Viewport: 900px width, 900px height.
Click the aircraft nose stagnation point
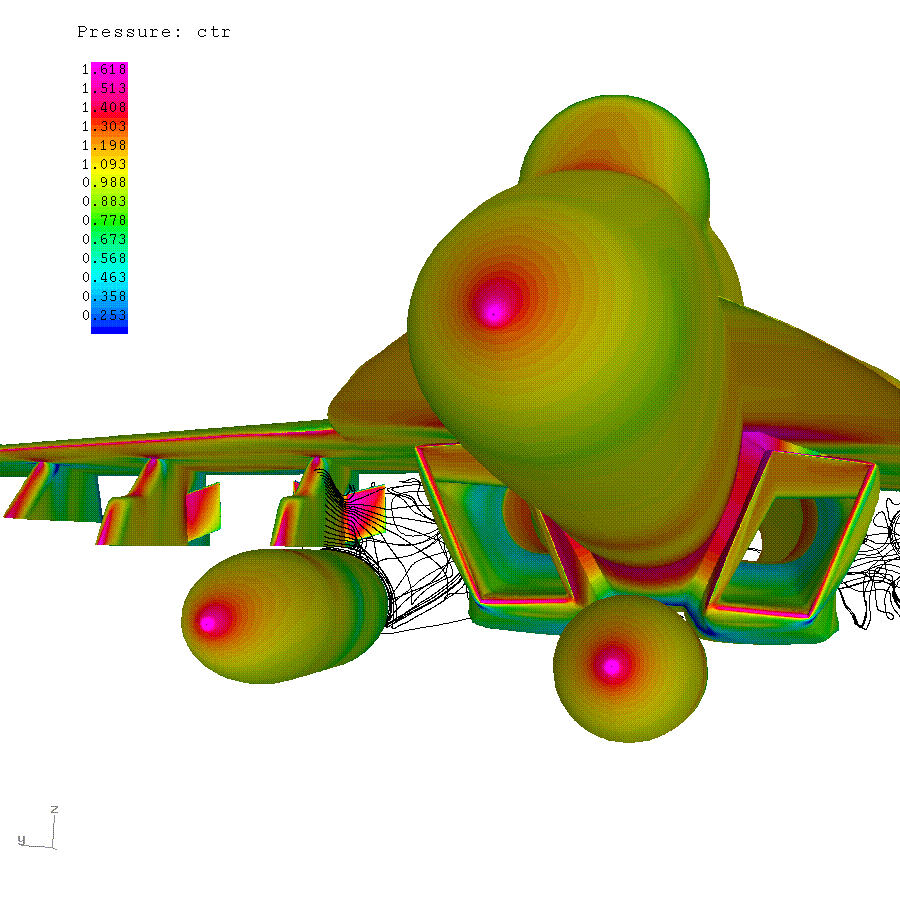(494, 313)
